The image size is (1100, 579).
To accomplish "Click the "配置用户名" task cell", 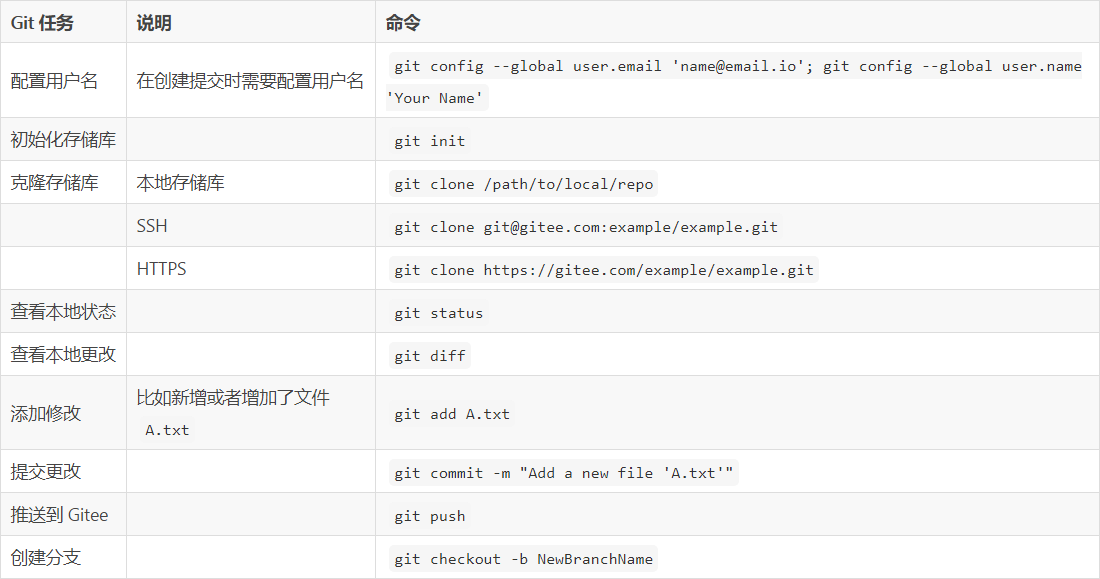I will click(x=54, y=81).
